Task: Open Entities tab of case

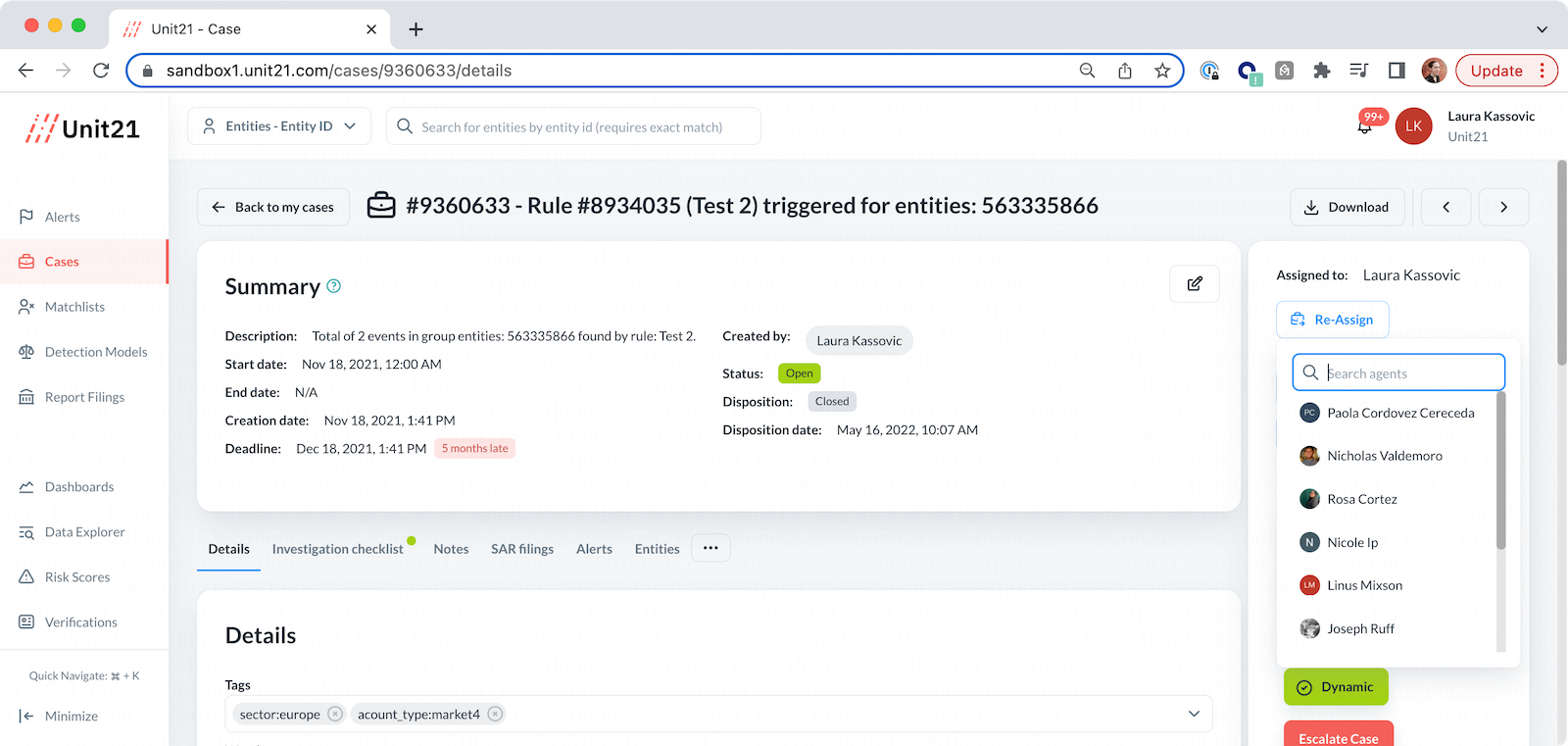Action: point(657,549)
